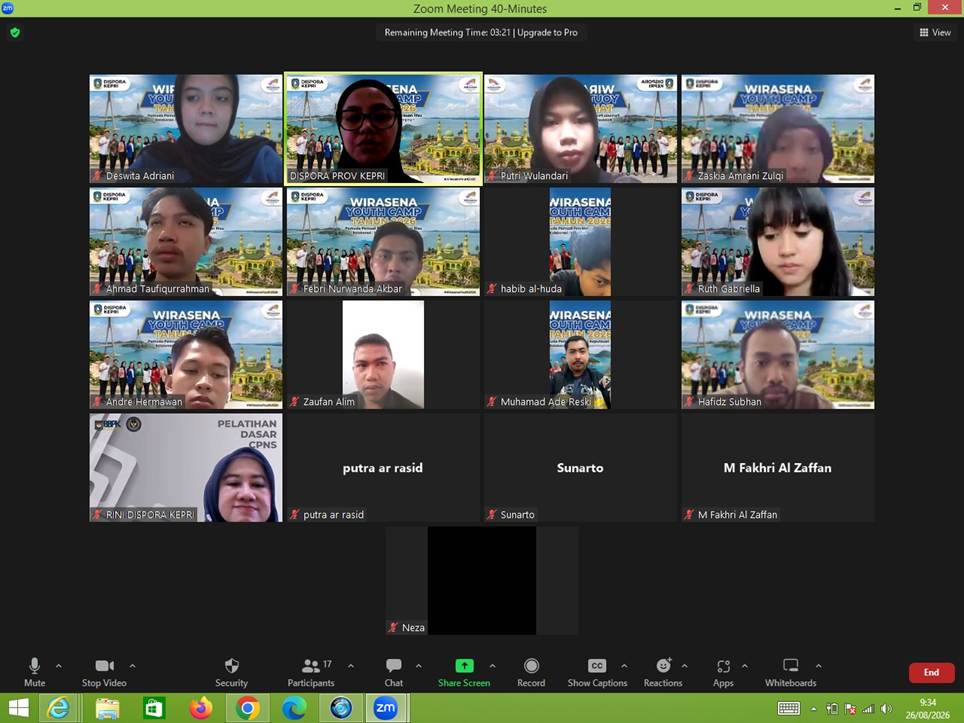This screenshot has height=723, width=964.
Task: Start Share Screen
Action: (464, 673)
